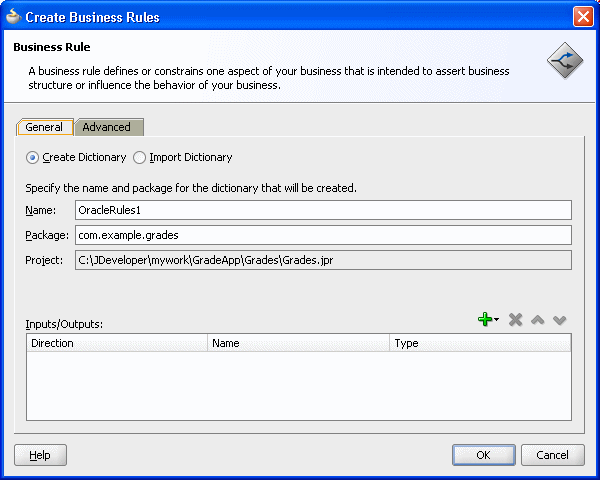Select the Create Dictionary radio button
The height and width of the screenshot is (480, 600).
[32, 158]
